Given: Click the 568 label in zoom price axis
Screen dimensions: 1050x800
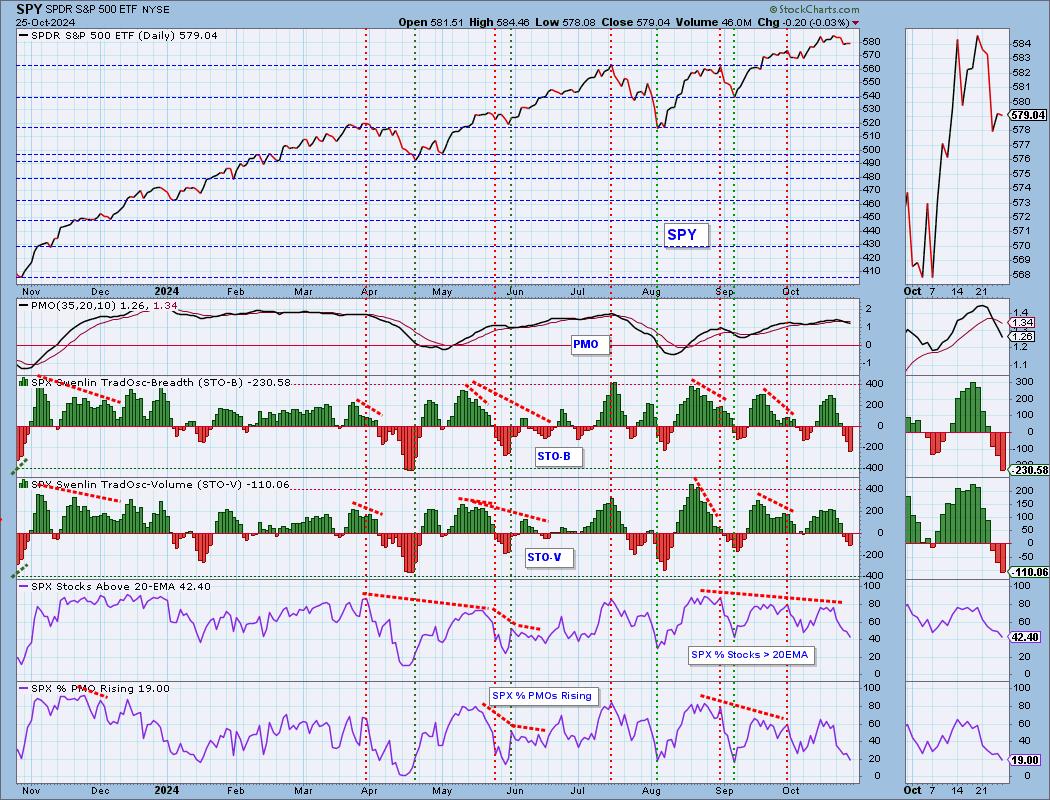Looking at the screenshot, I should pos(1022,274).
